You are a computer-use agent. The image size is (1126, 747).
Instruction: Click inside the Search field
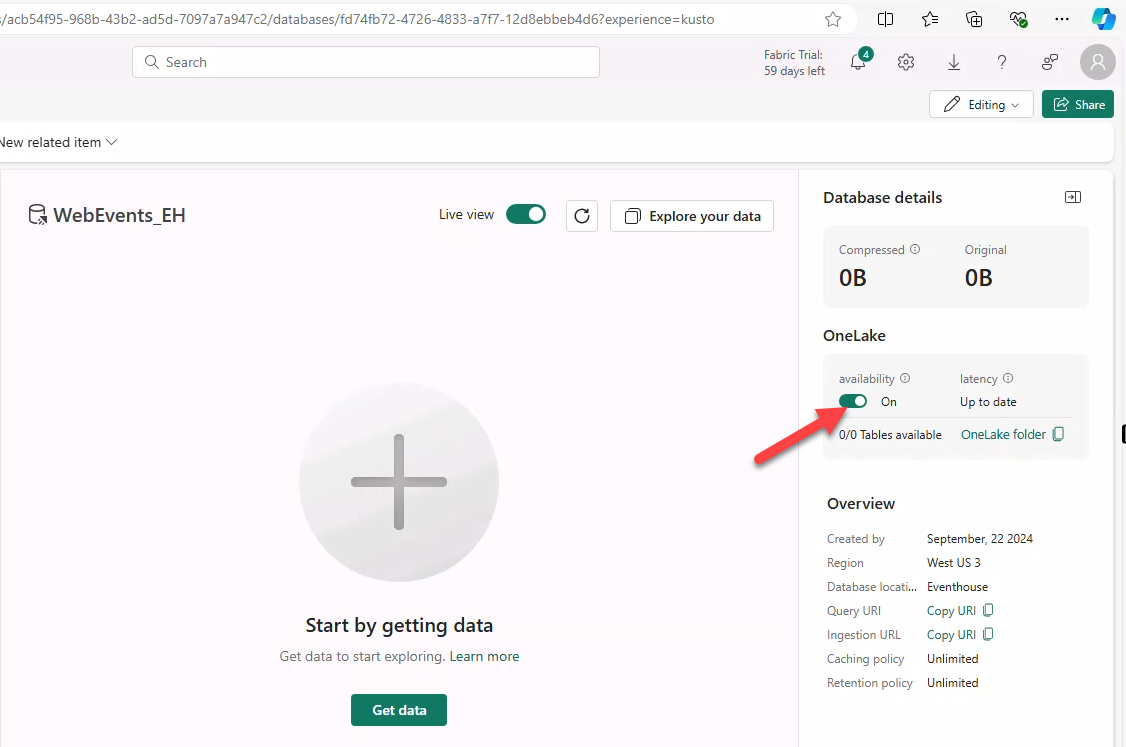(x=365, y=62)
